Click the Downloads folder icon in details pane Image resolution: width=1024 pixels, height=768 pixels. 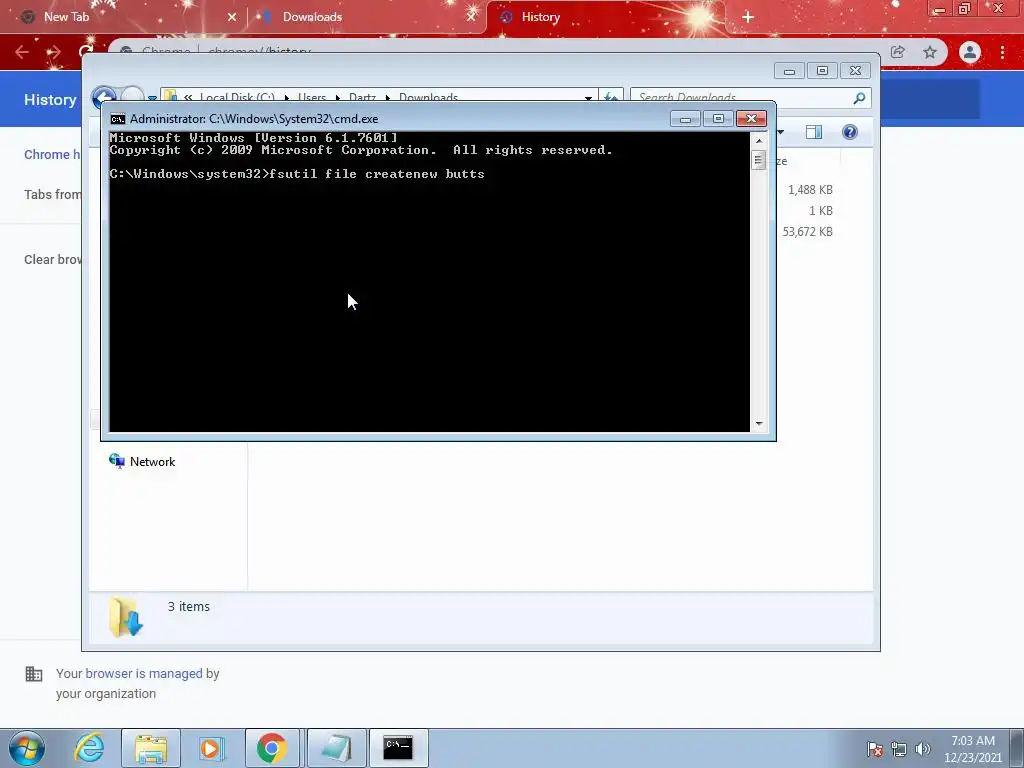point(125,616)
